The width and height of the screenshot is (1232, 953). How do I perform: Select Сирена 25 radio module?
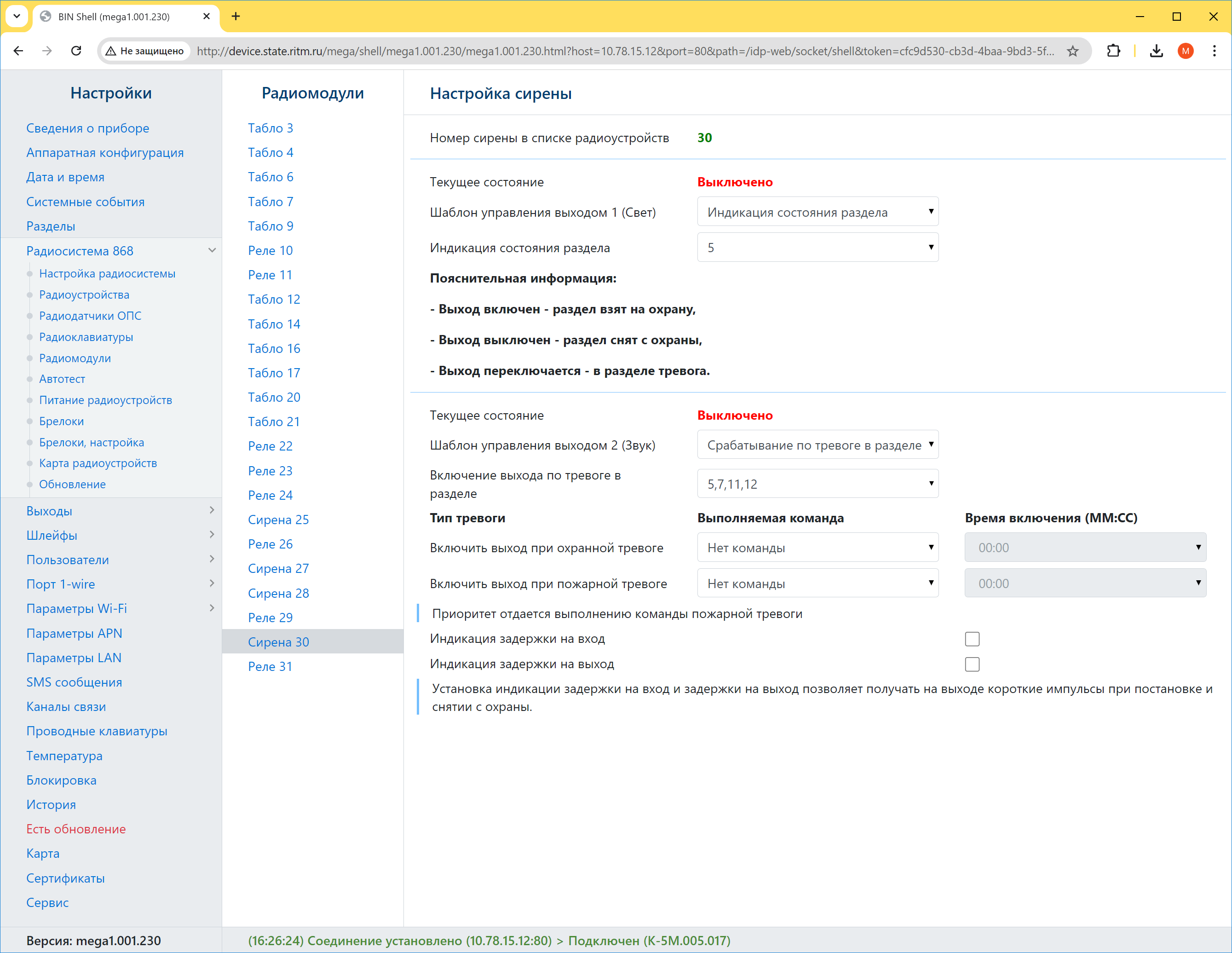pos(279,520)
